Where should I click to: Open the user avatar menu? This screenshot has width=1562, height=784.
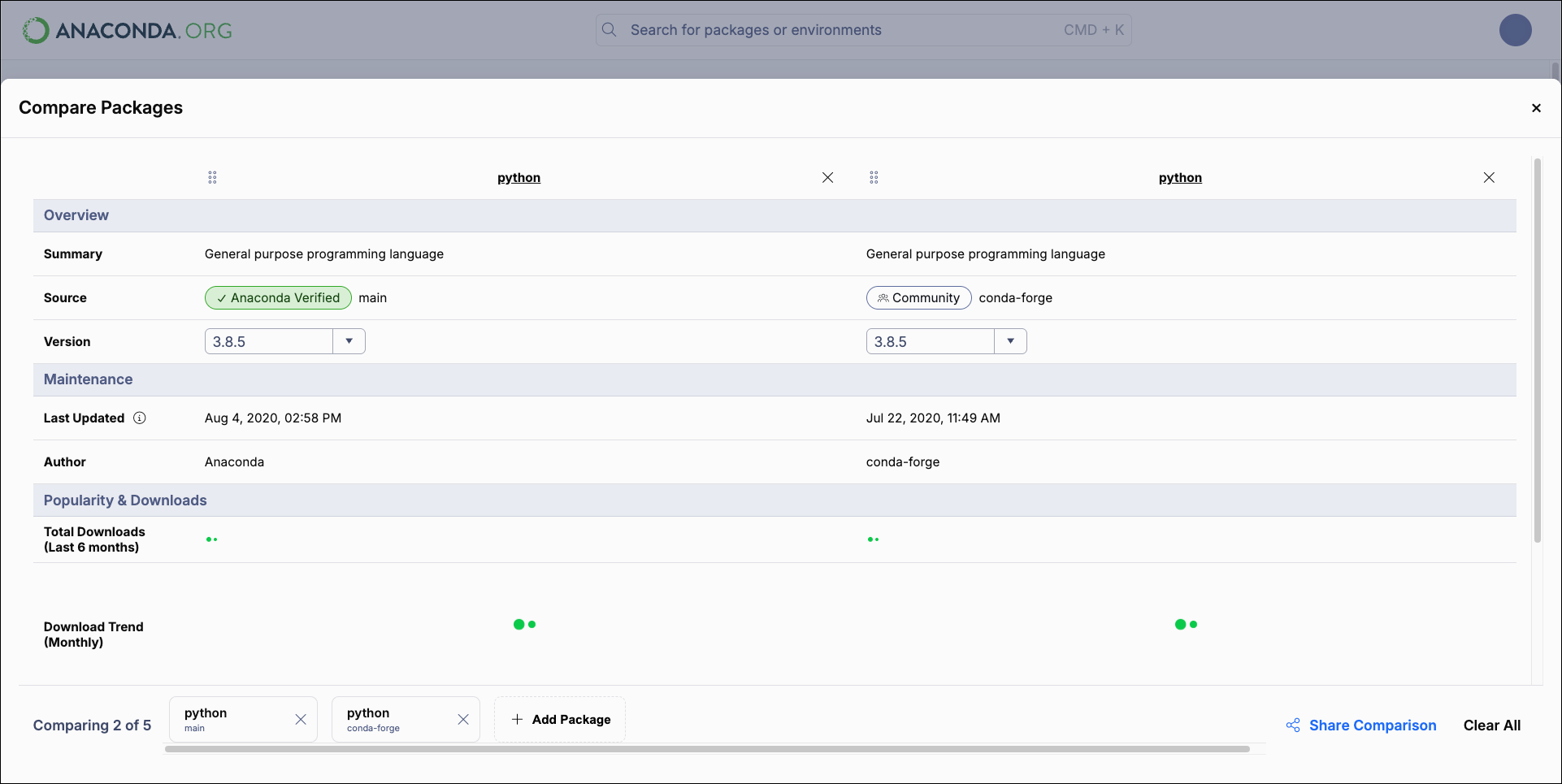1515,30
